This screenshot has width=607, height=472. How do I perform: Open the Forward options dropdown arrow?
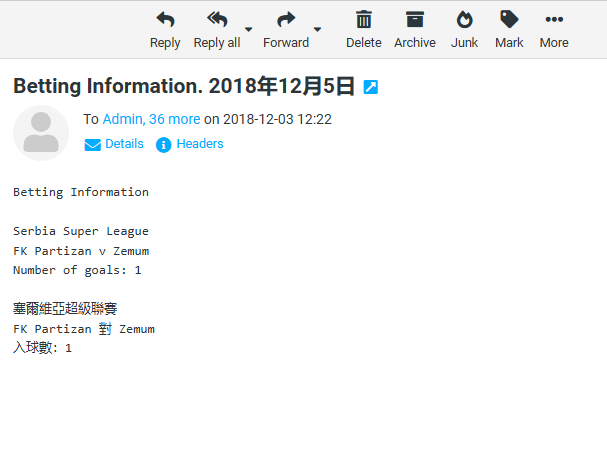click(318, 29)
